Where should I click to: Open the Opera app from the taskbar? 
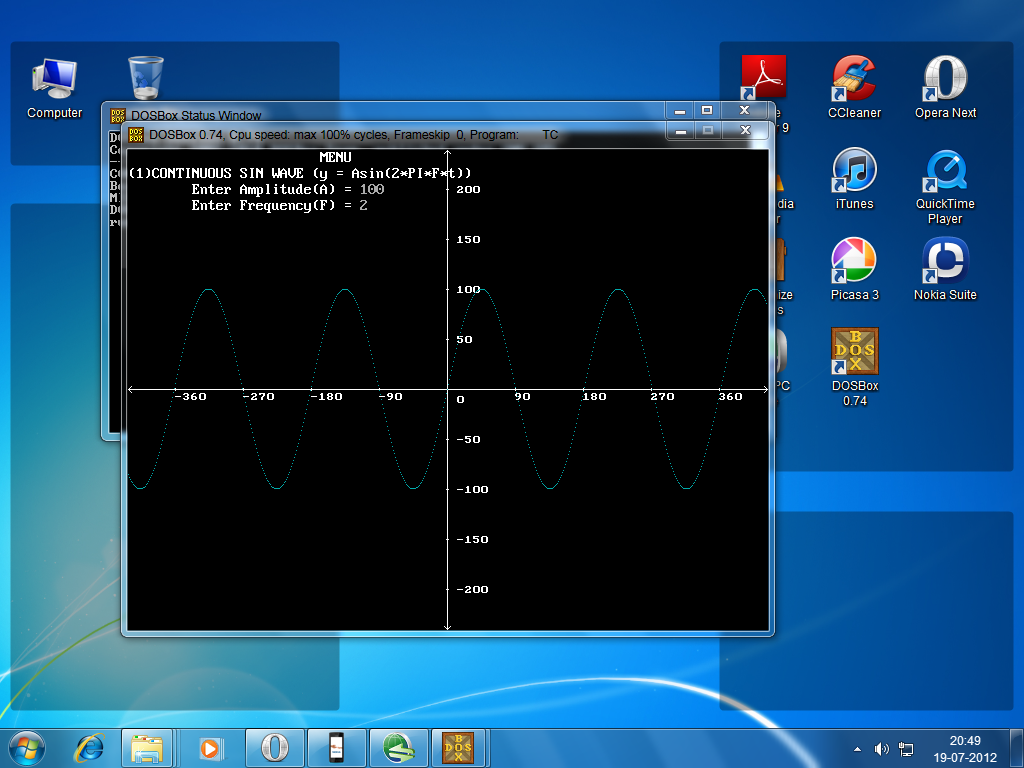point(275,747)
